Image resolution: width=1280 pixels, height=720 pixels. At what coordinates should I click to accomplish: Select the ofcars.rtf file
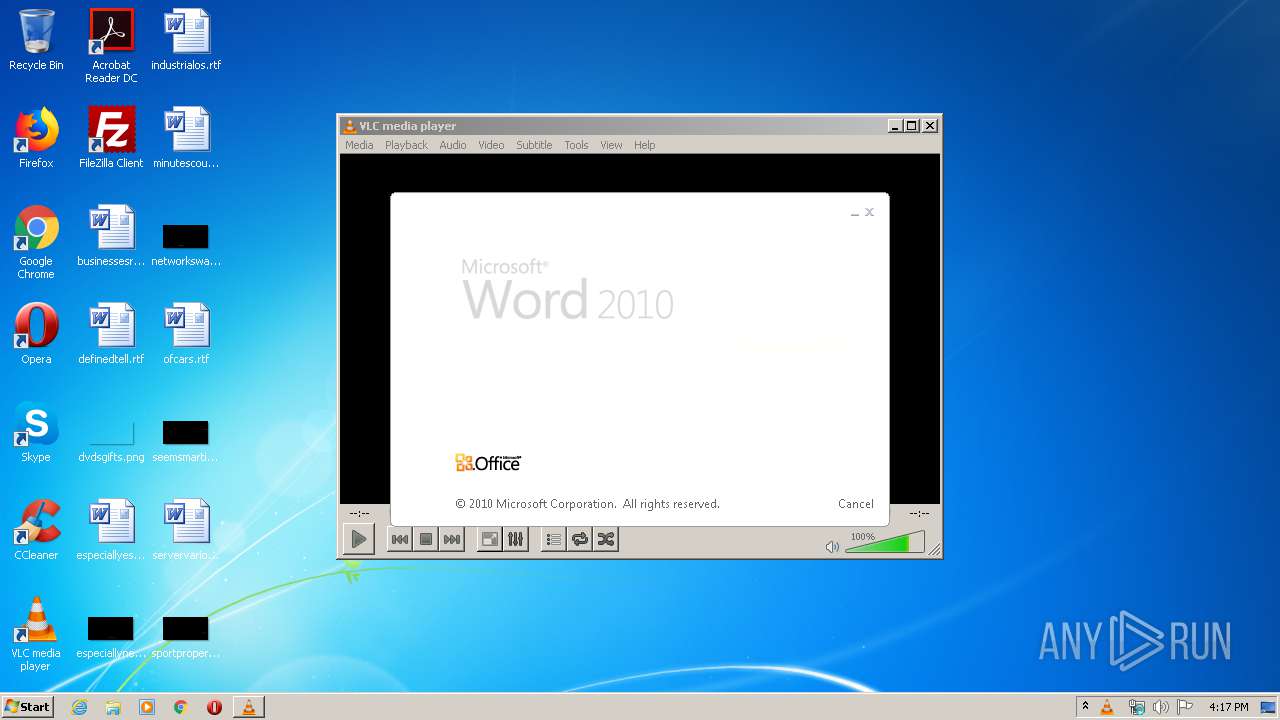click(186, 334)
